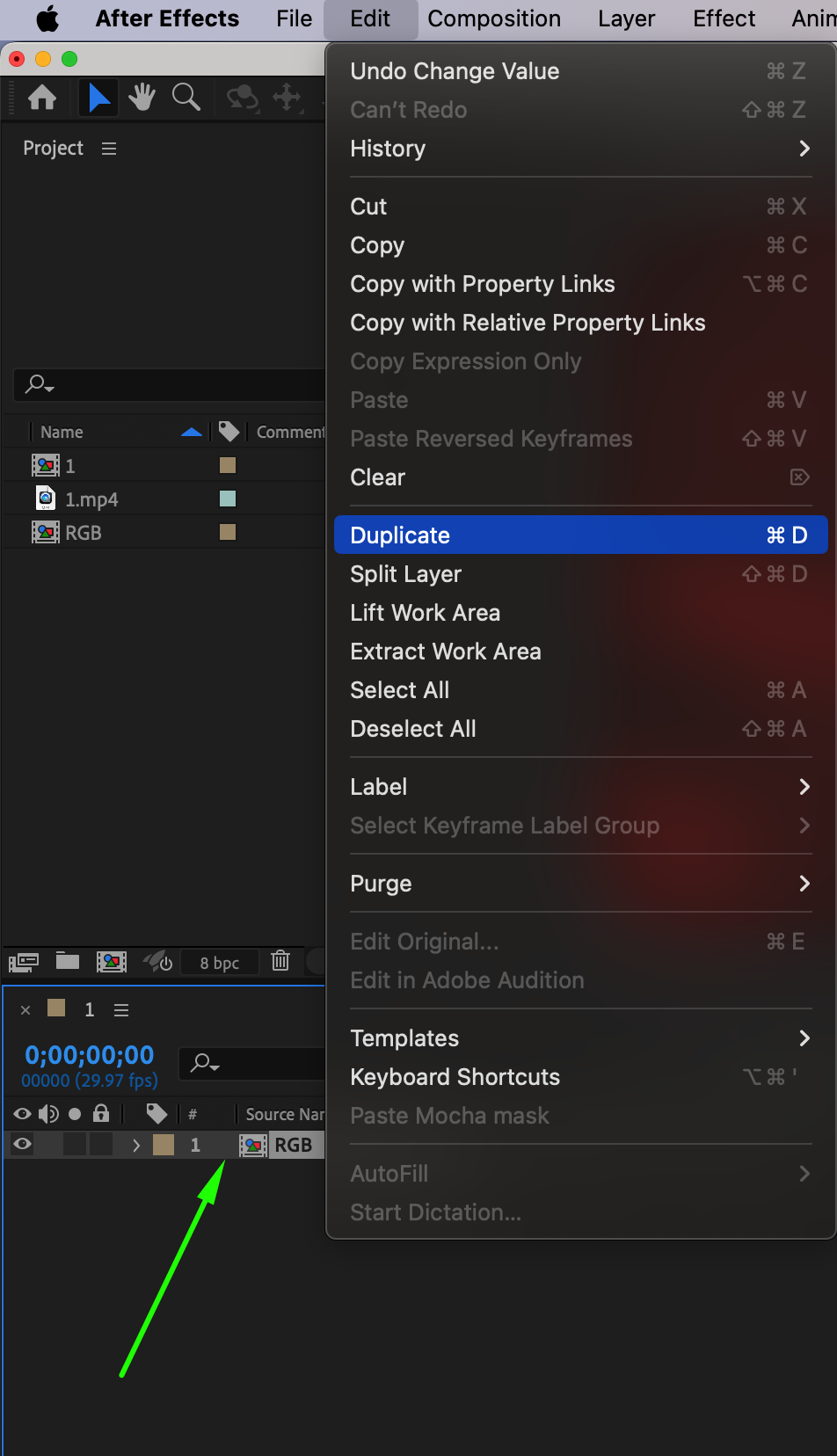Viewport: 837px width, 1456px height.
Task: Click the current timecode 0;00;00;00
Action: [x=90, y=1054]
